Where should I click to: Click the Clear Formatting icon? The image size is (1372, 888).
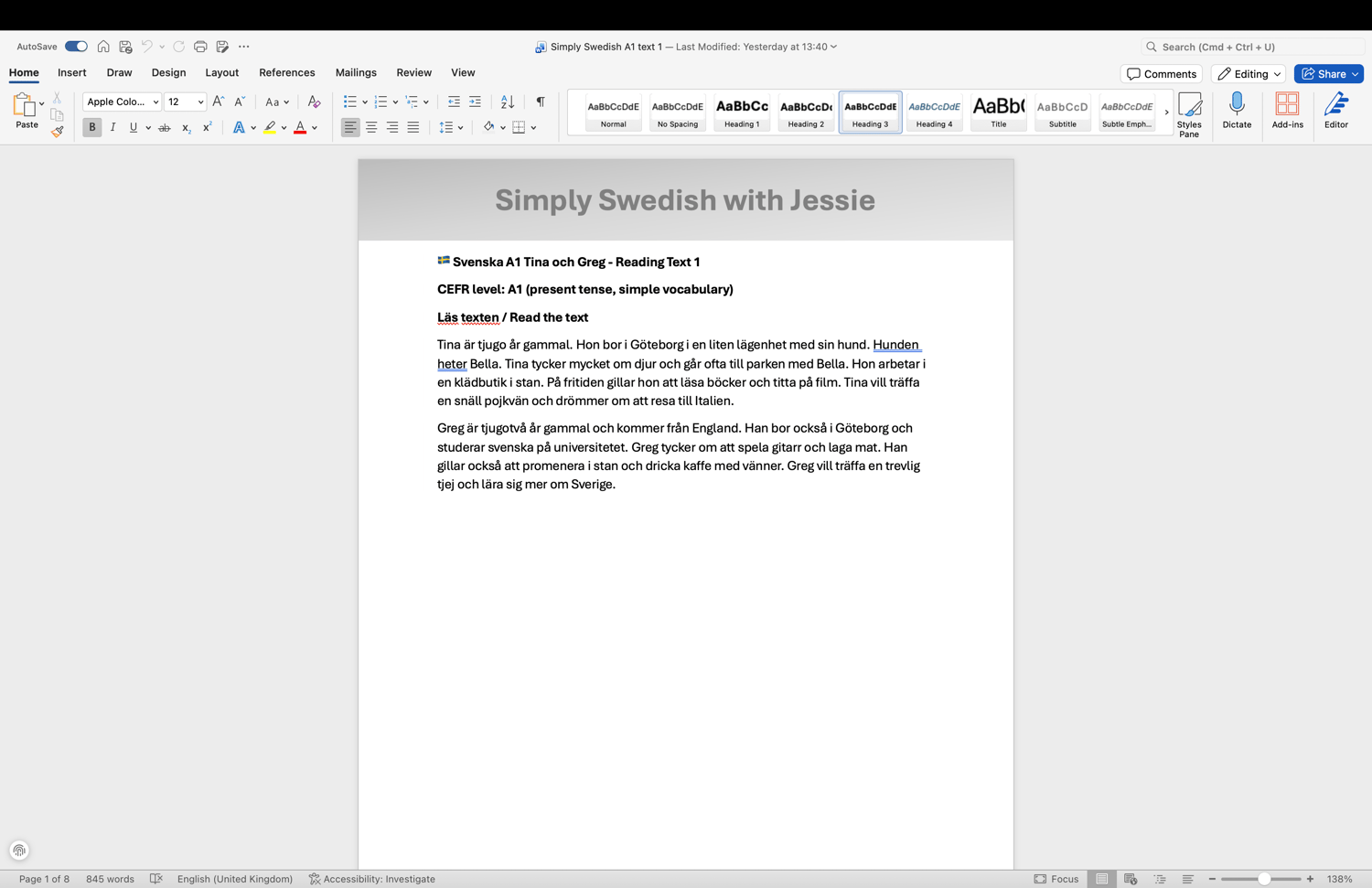tap(314, 102)
